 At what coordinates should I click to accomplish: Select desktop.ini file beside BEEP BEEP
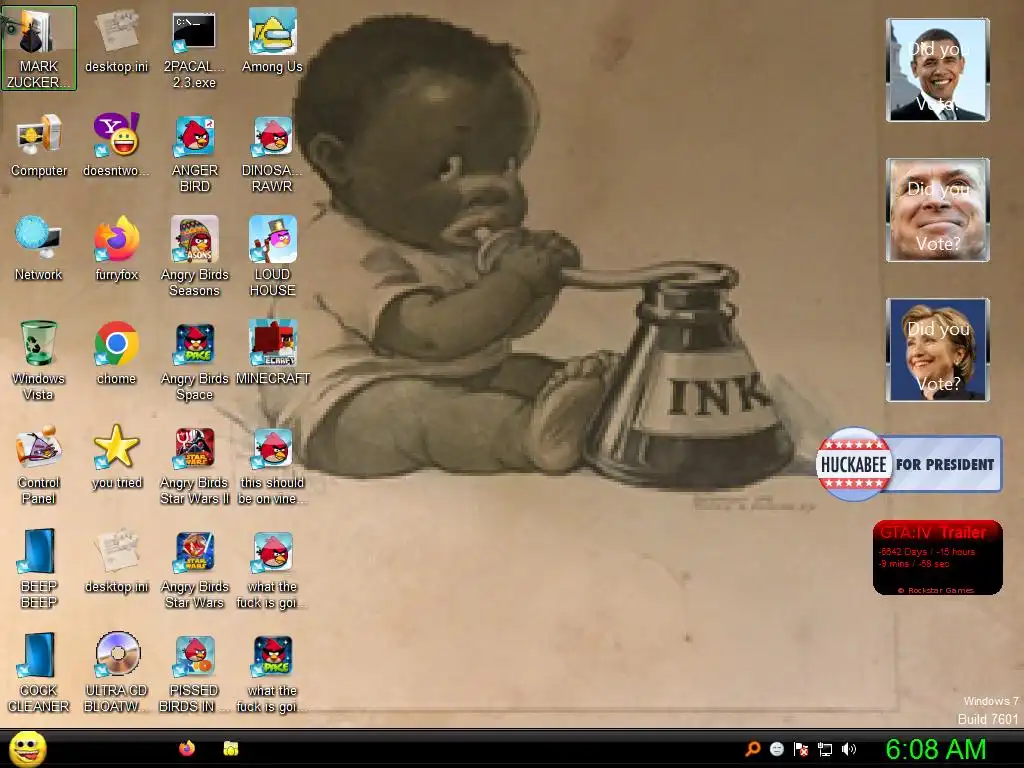(116, 560)
